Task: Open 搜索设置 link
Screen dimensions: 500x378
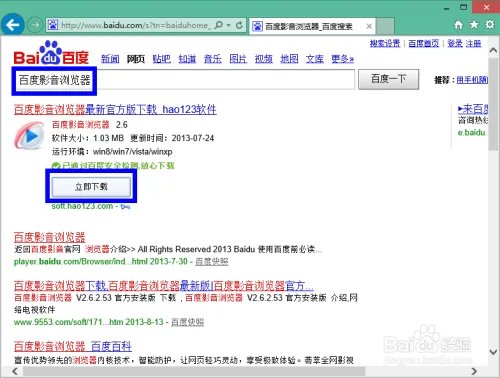Action: (385, 43)
